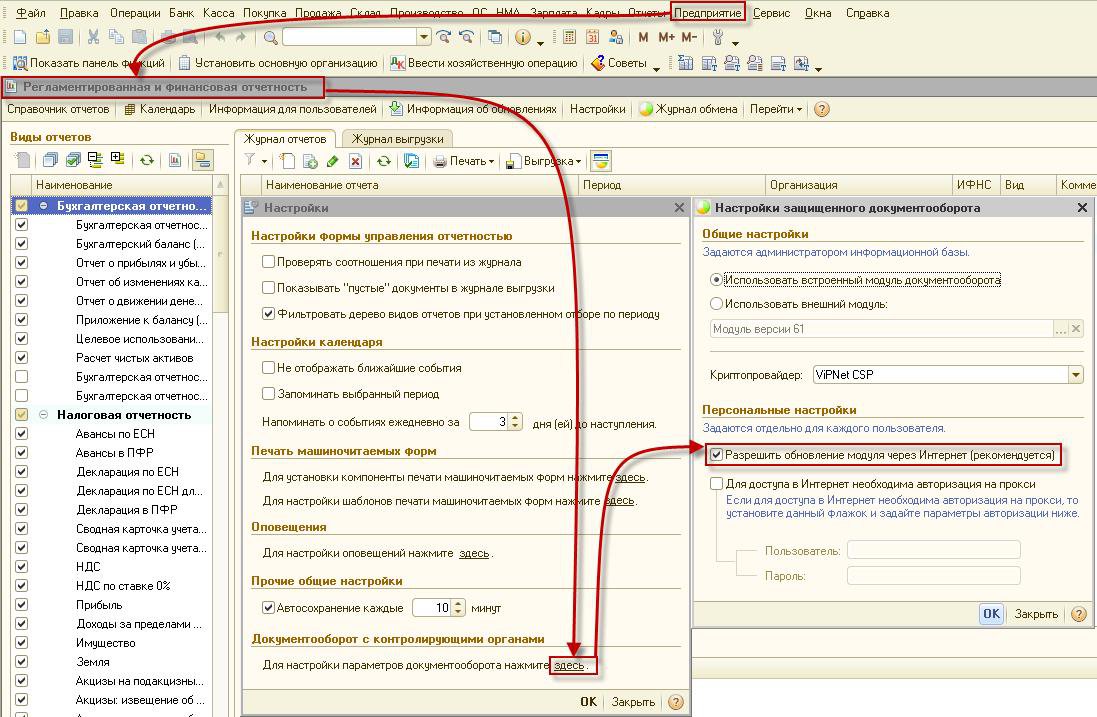Open the Операции menu
The image size is (1097, 717).
135,13
